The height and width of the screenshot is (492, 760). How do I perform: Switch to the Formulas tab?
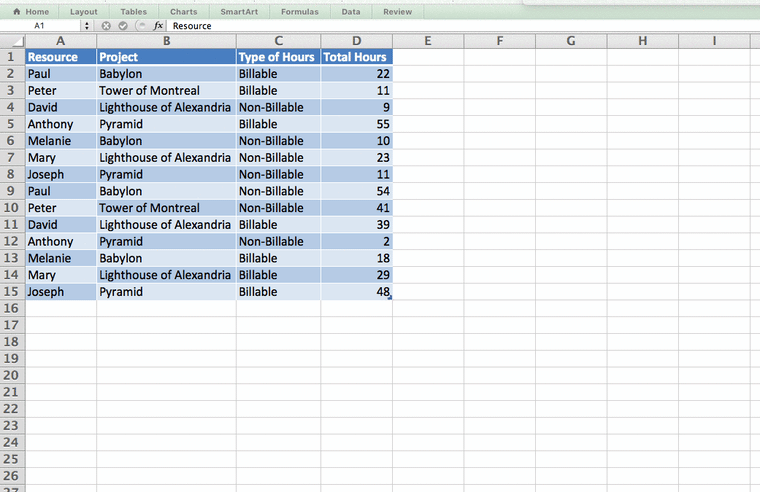[x=300, y=12]
